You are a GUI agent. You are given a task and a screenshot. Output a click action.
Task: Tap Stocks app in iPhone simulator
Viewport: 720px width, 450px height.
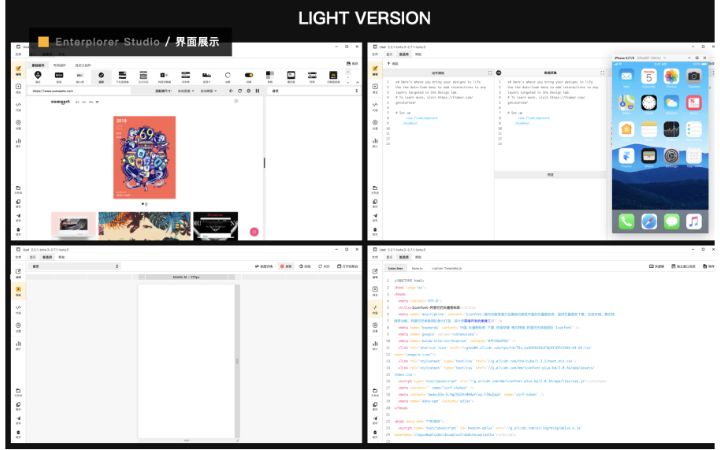click(x=671, y=129)
